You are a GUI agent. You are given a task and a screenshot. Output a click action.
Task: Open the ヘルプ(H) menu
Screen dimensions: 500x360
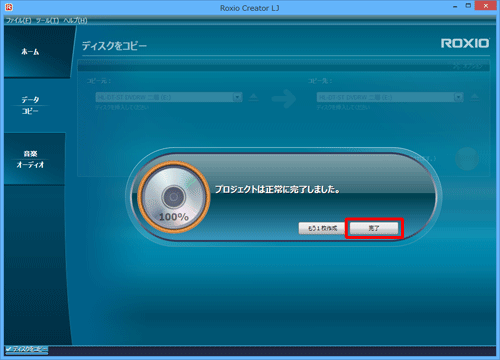[x=75, y=21]
